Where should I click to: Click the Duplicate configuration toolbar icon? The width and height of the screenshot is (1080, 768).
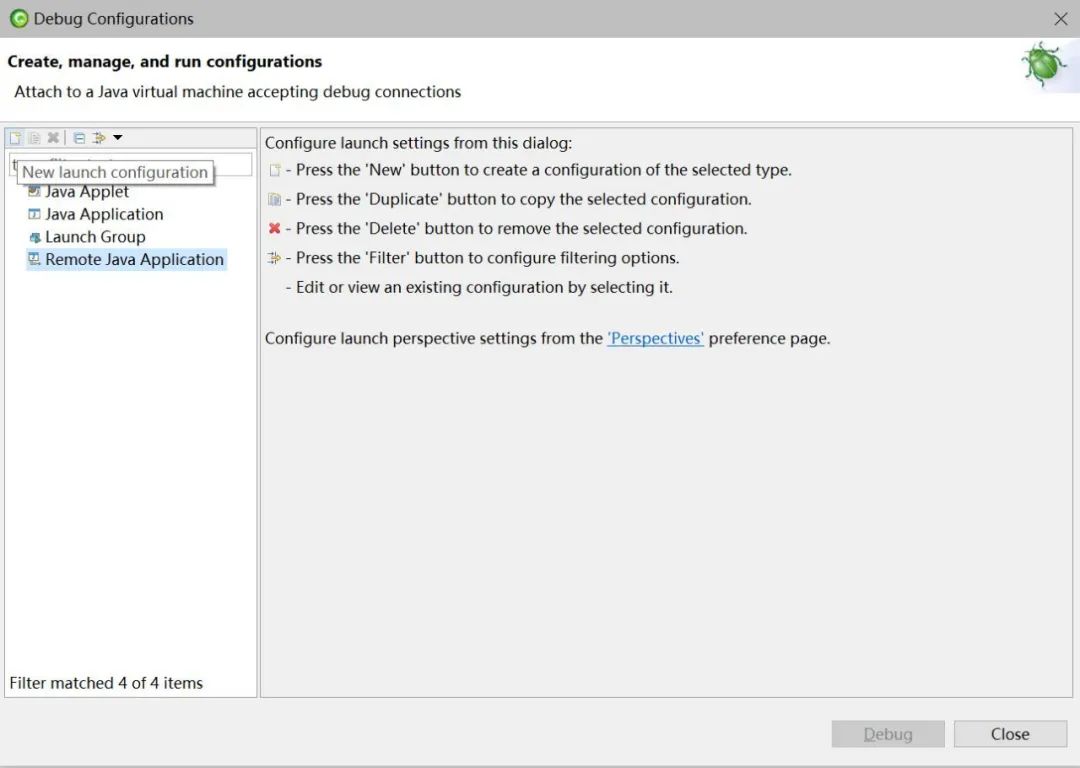click(34, 138)
